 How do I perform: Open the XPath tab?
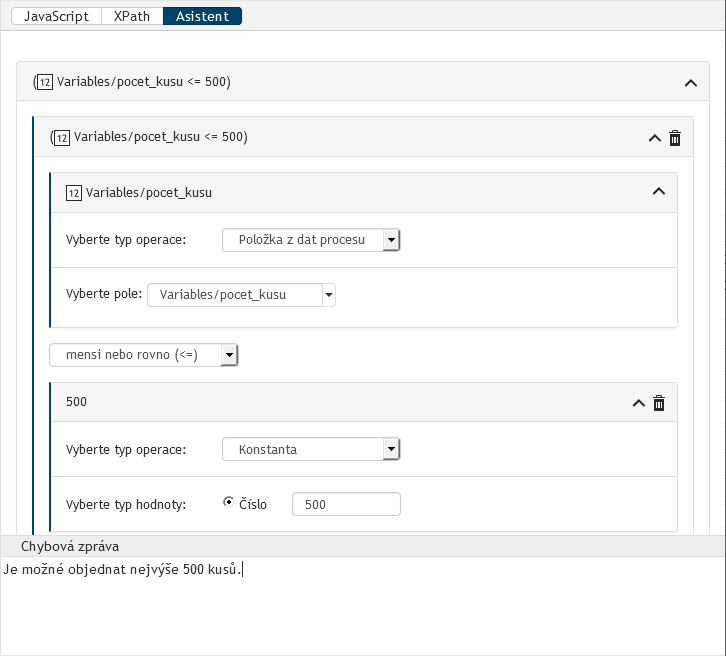point(132,16)
